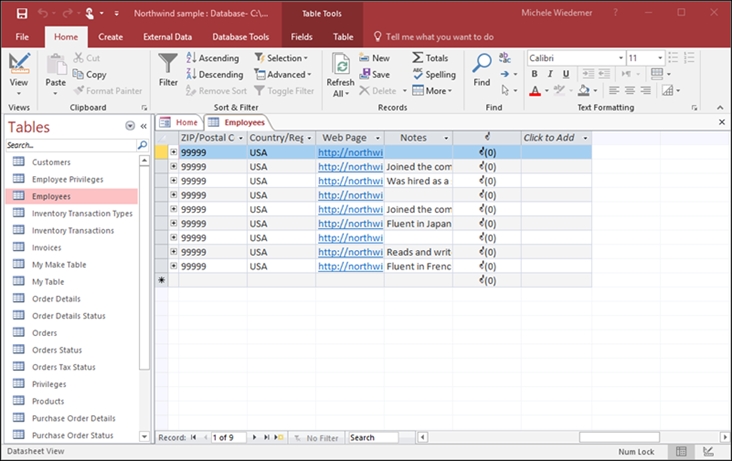732x461 pixels.
Task: Open the View button in the ribbon
Action: [x=19, y=75]
